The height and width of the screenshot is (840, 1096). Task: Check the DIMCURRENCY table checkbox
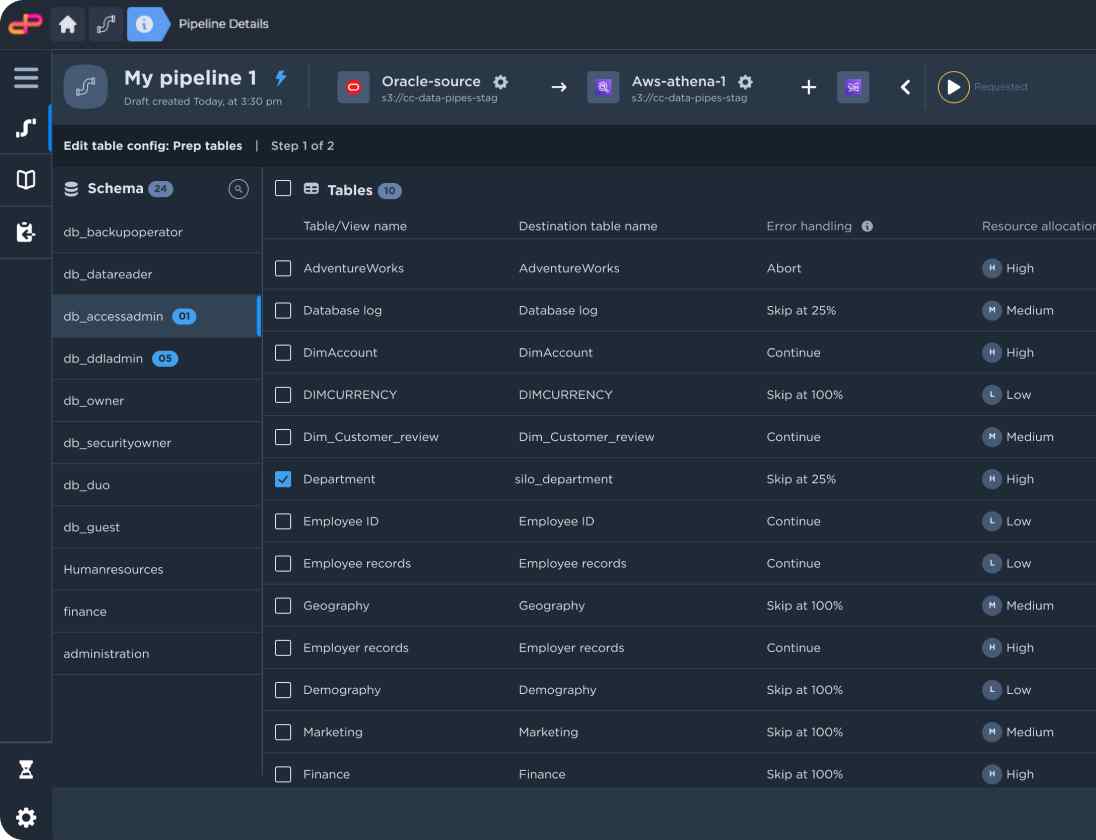[x=283, y=395]
